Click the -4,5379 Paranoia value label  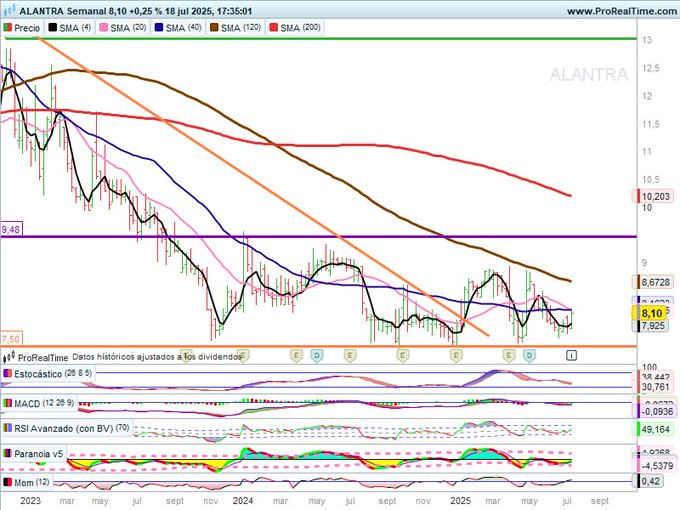click(x=656, y=466)
